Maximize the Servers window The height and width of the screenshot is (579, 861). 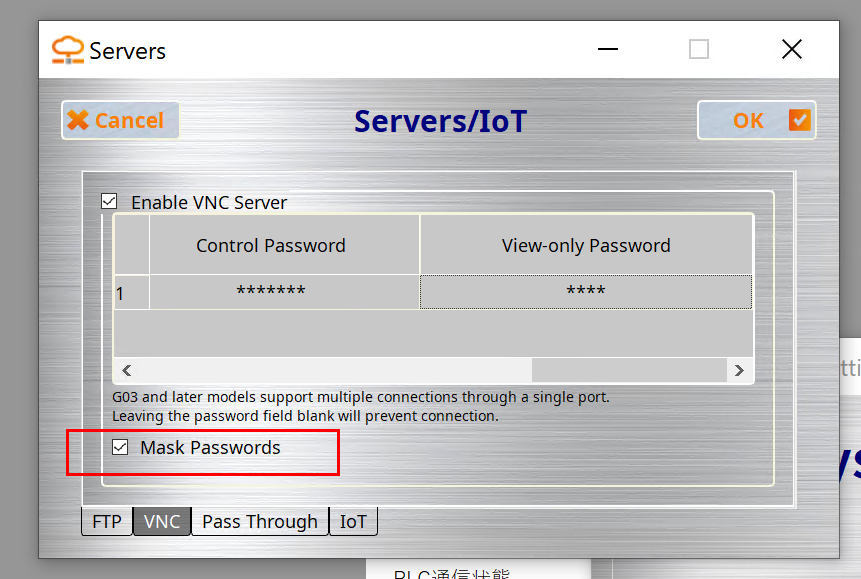699,50
